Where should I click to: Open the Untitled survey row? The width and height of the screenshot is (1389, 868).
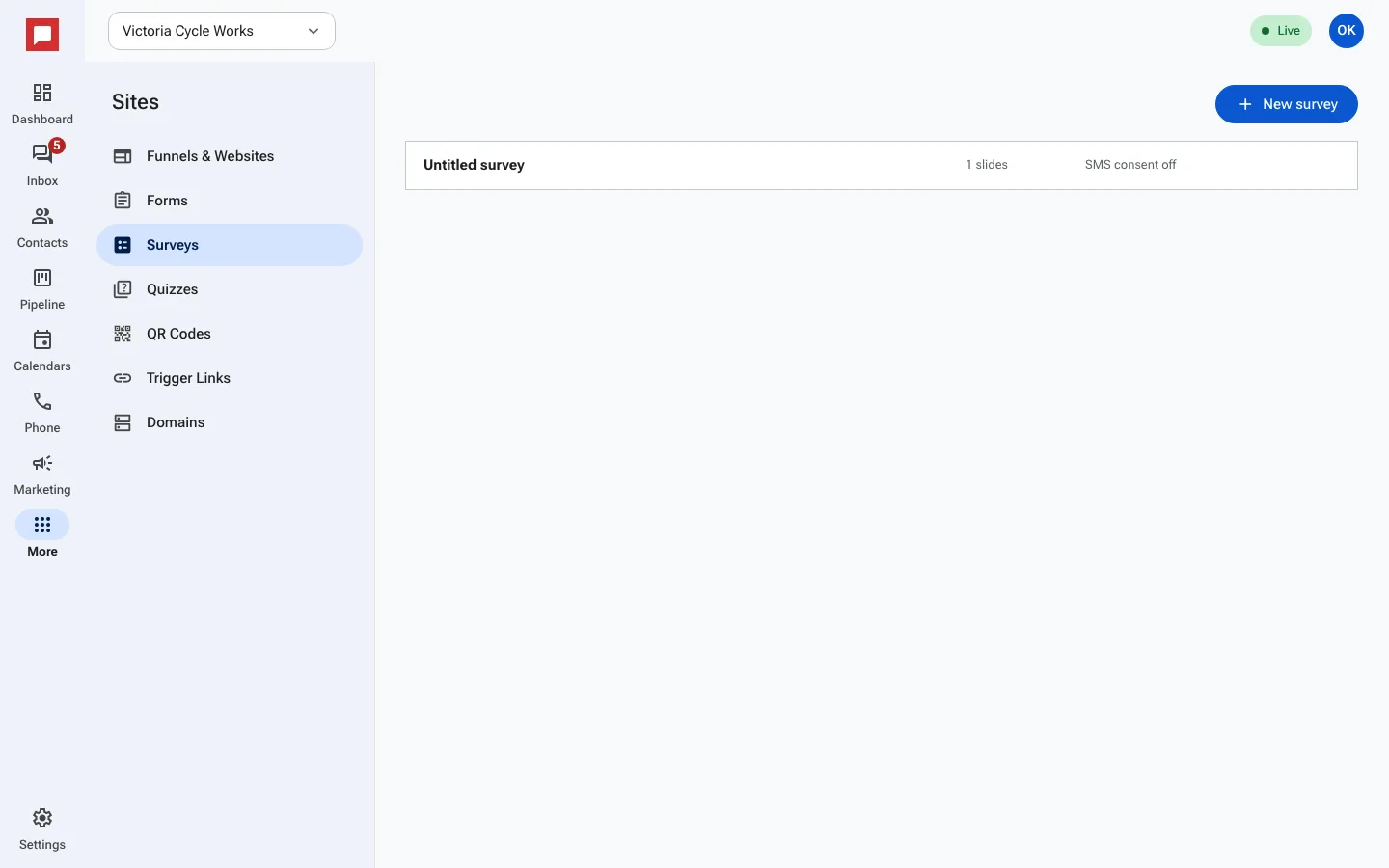point(882,165)
